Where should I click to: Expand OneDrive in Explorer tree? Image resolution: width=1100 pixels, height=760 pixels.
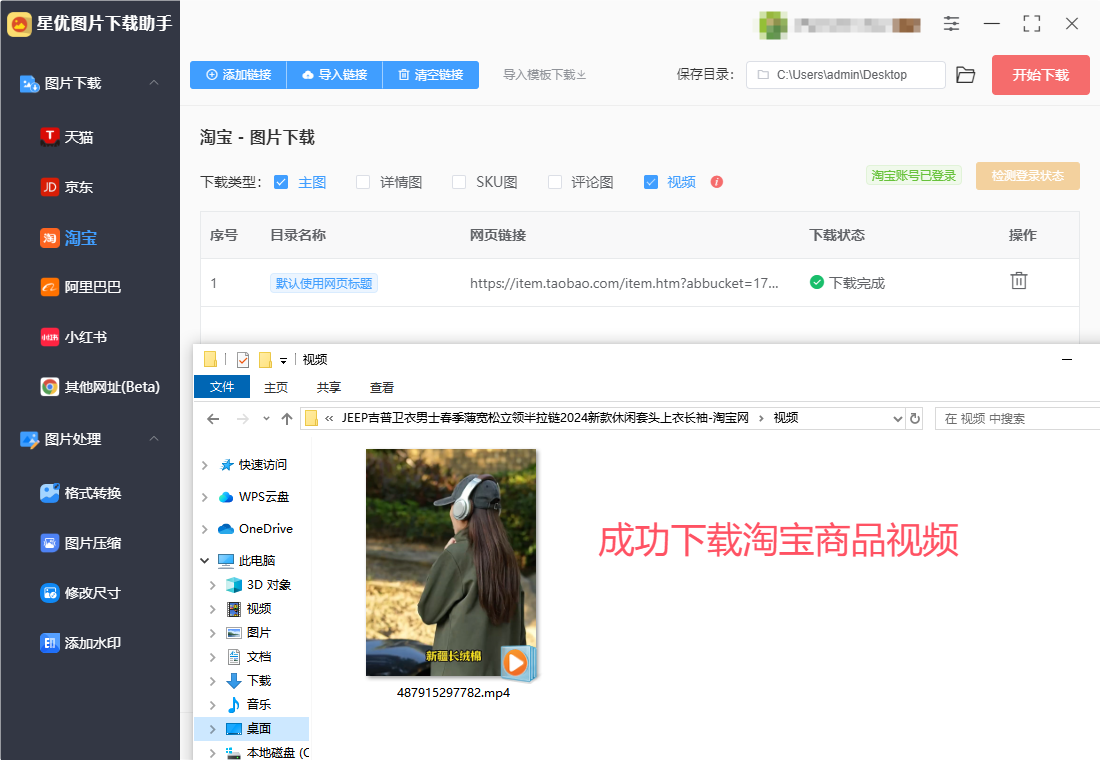(205, 529)
